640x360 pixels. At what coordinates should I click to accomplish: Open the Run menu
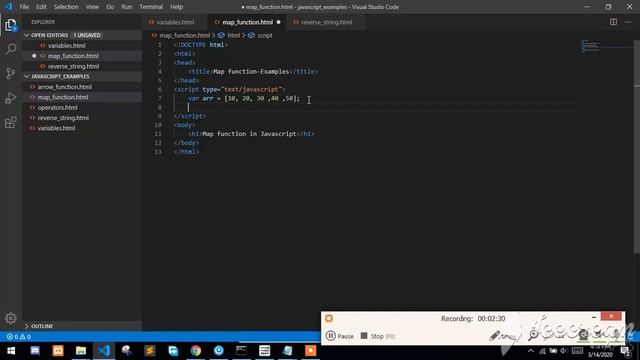(127, 7)
